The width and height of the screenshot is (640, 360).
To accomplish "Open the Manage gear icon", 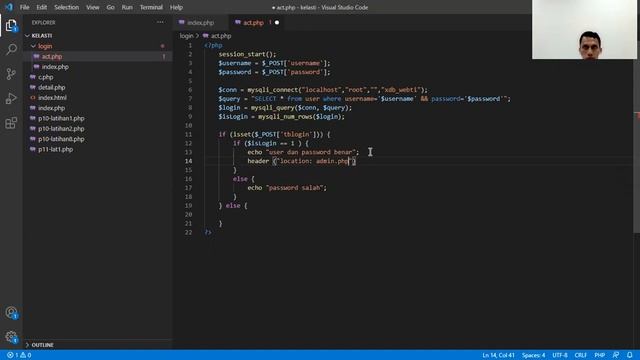I will [x=11, y=337].
